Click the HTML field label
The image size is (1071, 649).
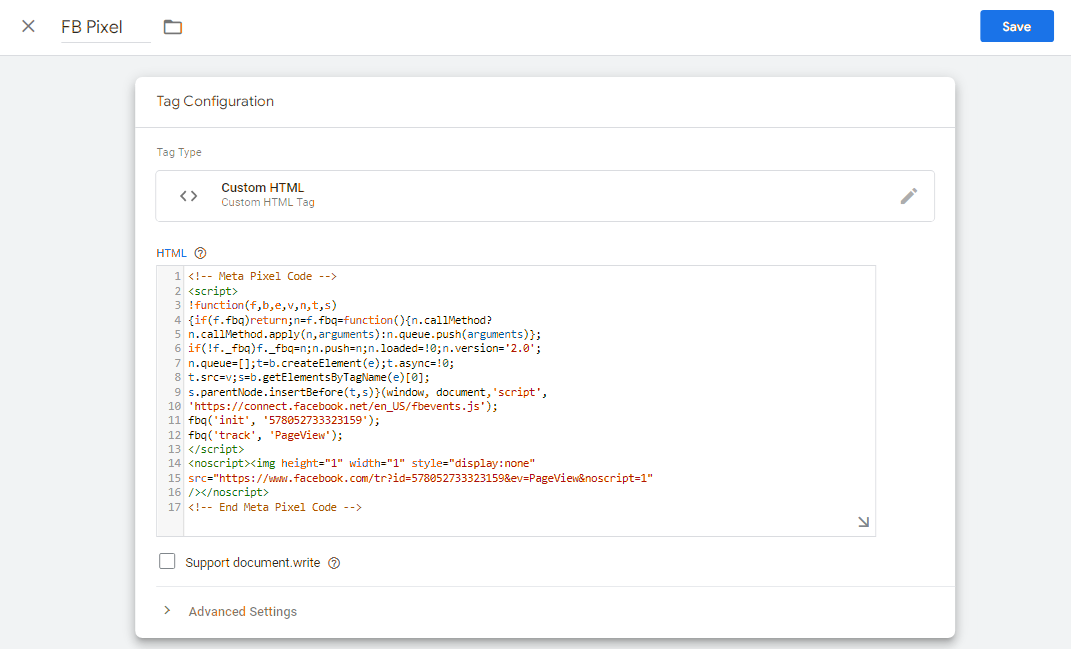[171, 253]
